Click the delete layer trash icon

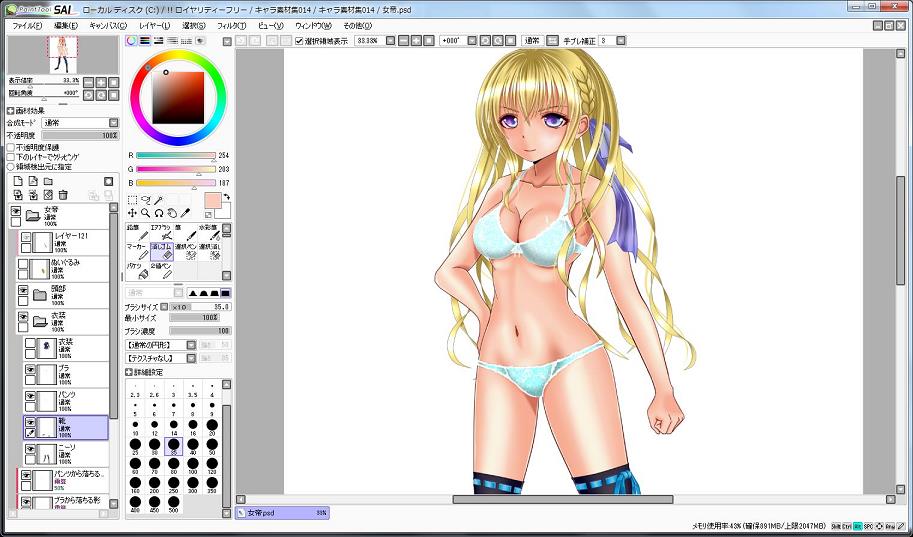pyautogui.click(x=62, y=195)
